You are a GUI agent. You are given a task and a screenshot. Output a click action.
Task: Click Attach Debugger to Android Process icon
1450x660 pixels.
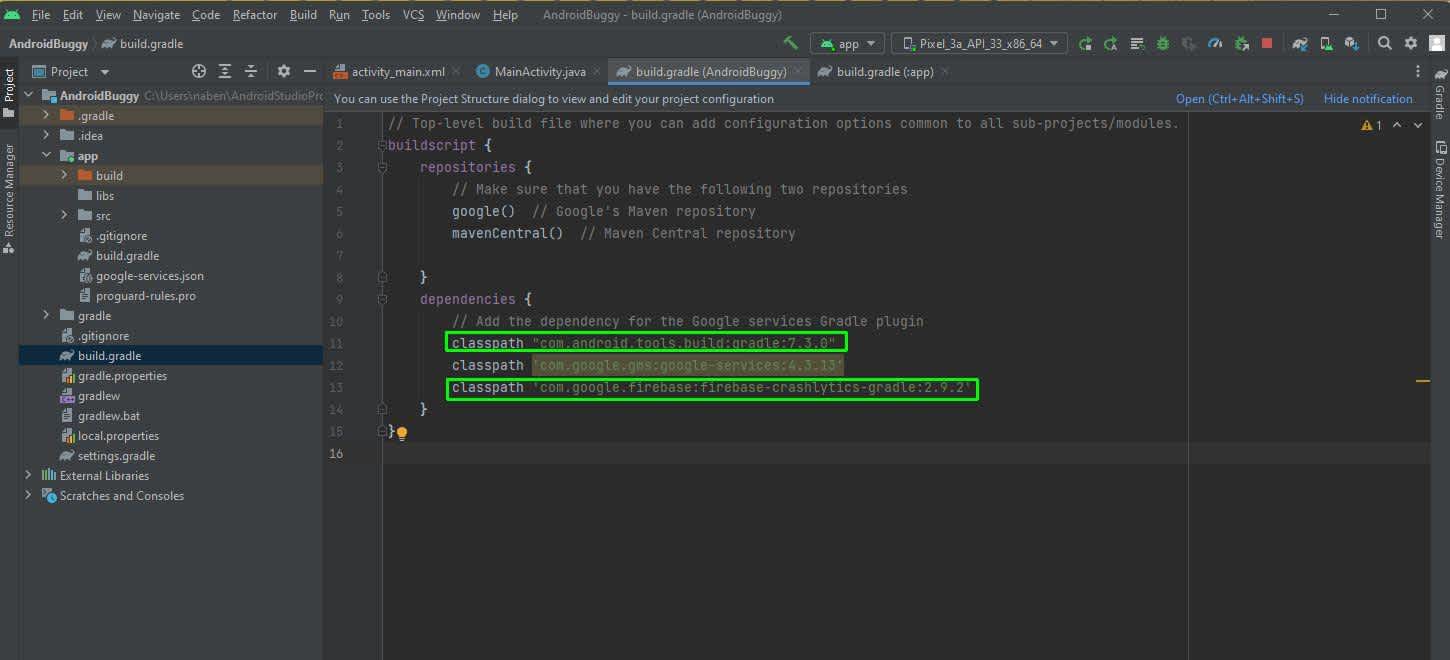pos(1241,43)
